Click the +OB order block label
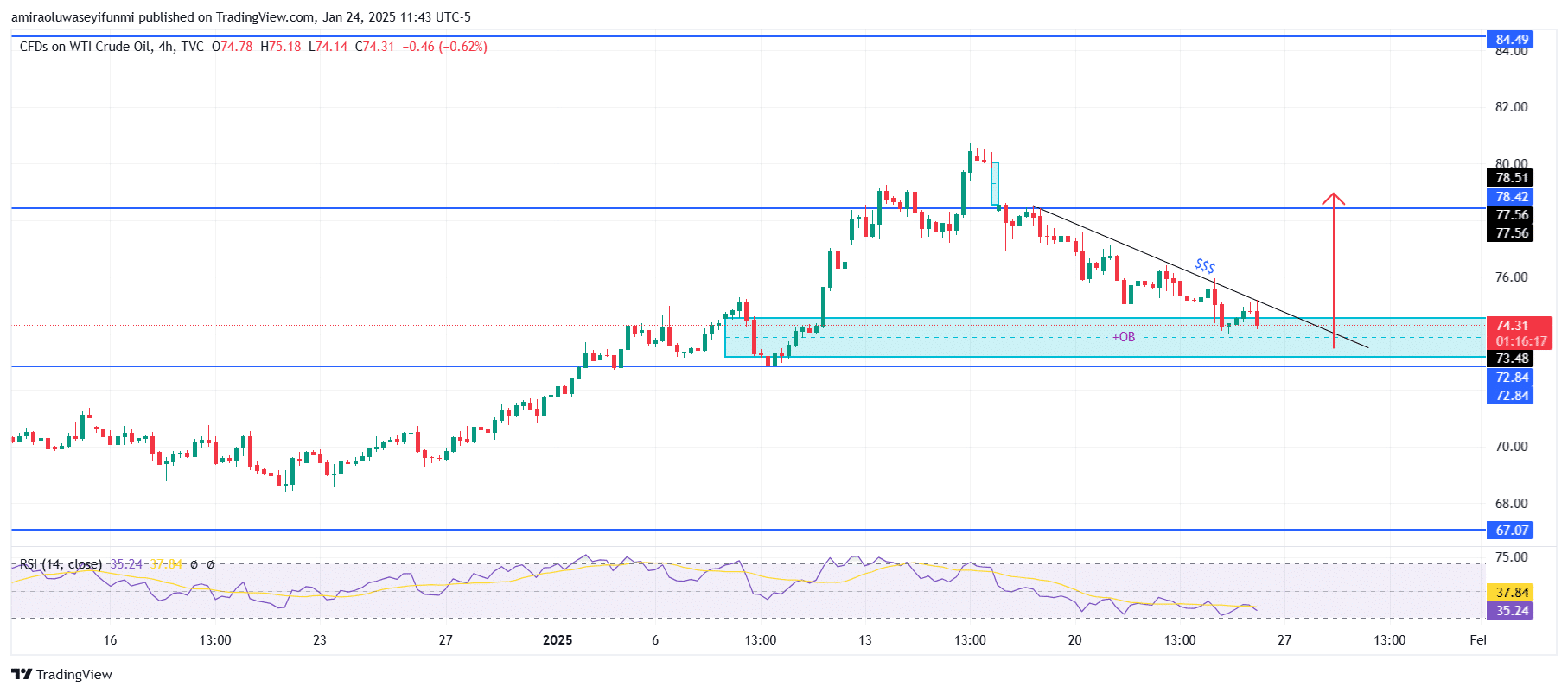This screenshot has width=1568, height=693. 1124,337
